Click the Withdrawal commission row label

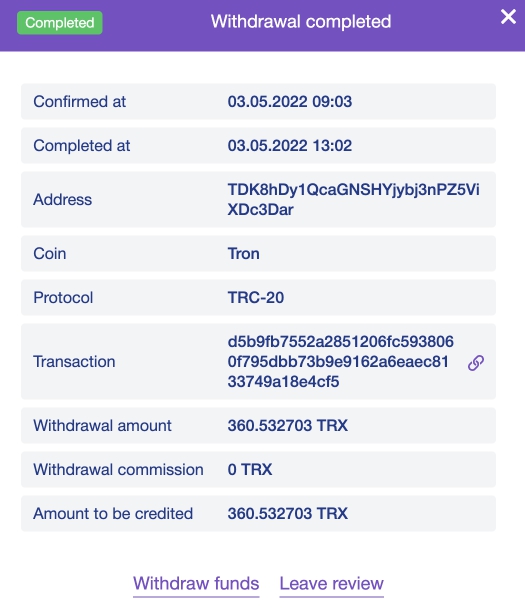pyautogui.click(x=118, y=470)
